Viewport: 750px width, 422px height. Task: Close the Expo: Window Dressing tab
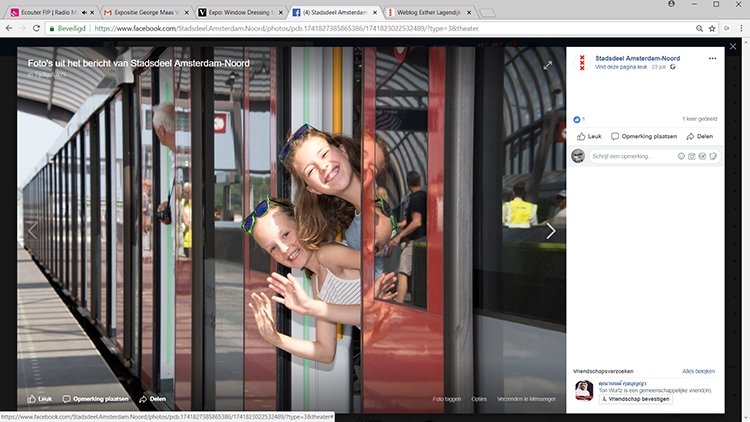[281, 13]
